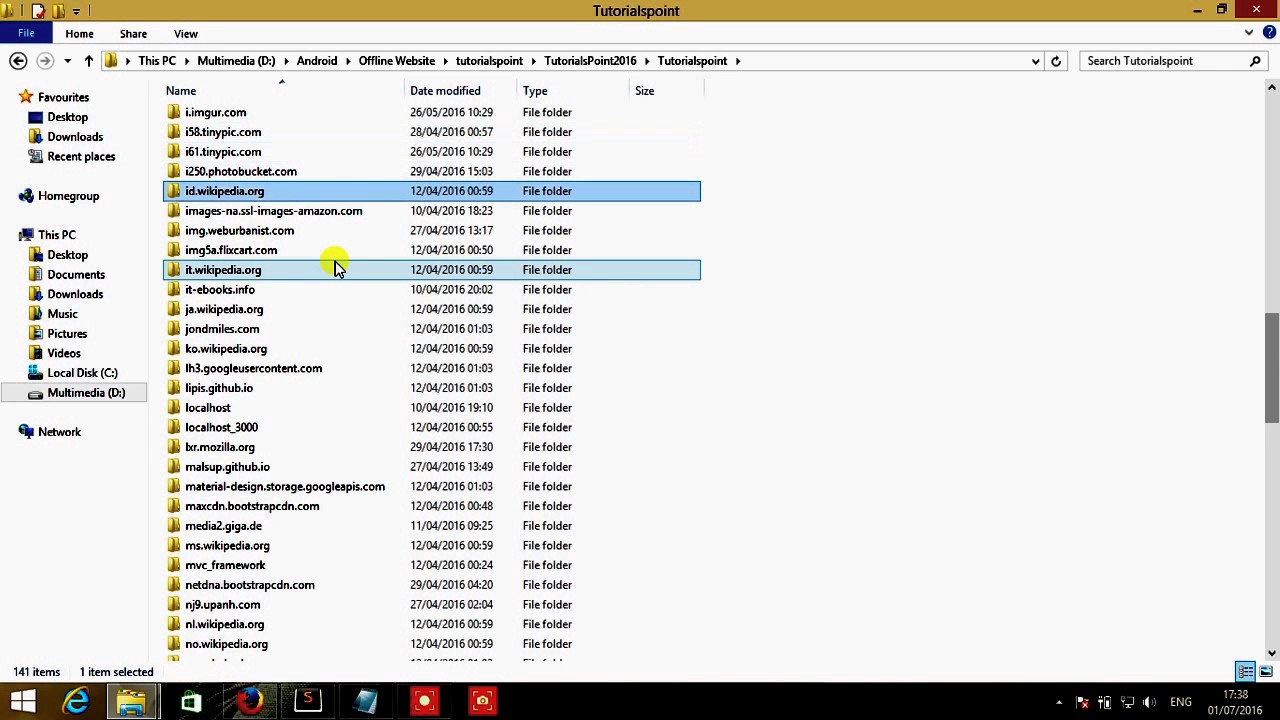The image size is (1280, 720).
Task: Click TutorialsPoint2016 breadcrumb segment
Action: [x=590, y=61]
